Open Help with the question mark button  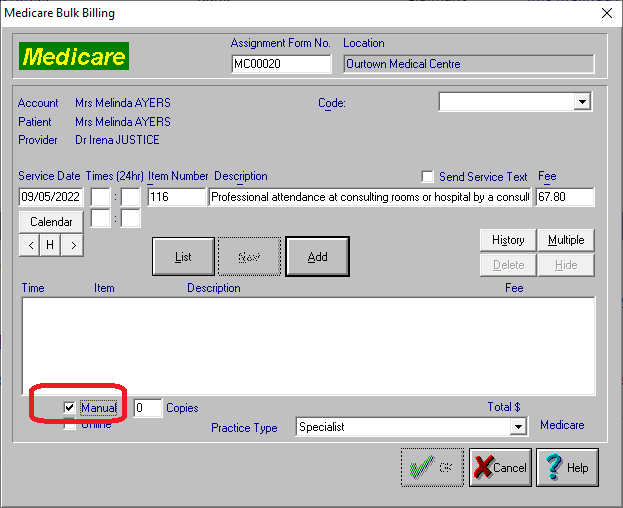(567, 467)
